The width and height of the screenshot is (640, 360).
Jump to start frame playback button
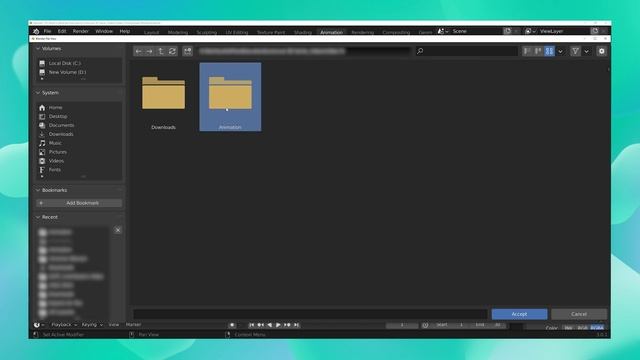[x=251, y=325]
